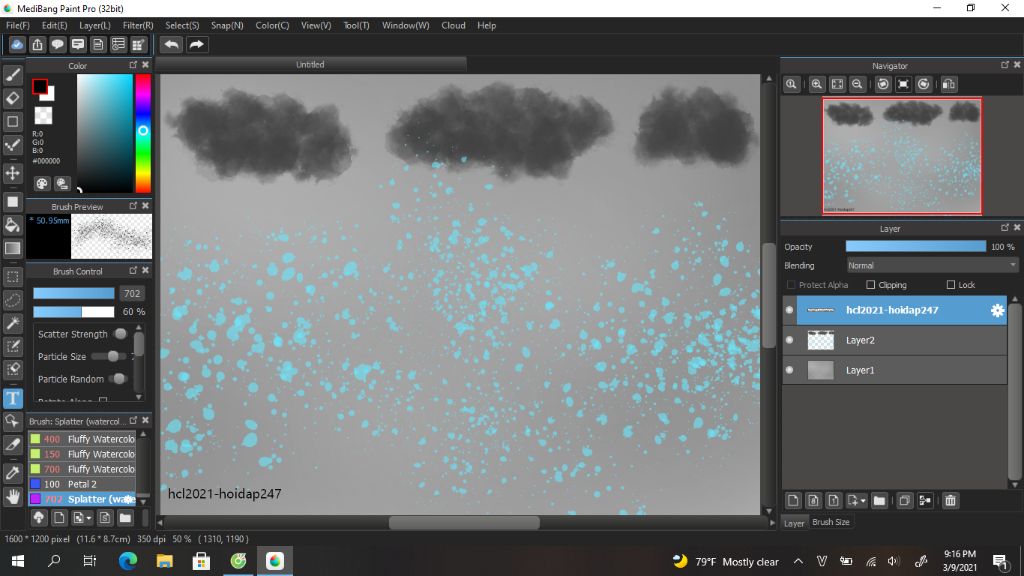
Task: Open the add-layer dropdown arrow in Layer panel
Action: (x=863, y=501)
